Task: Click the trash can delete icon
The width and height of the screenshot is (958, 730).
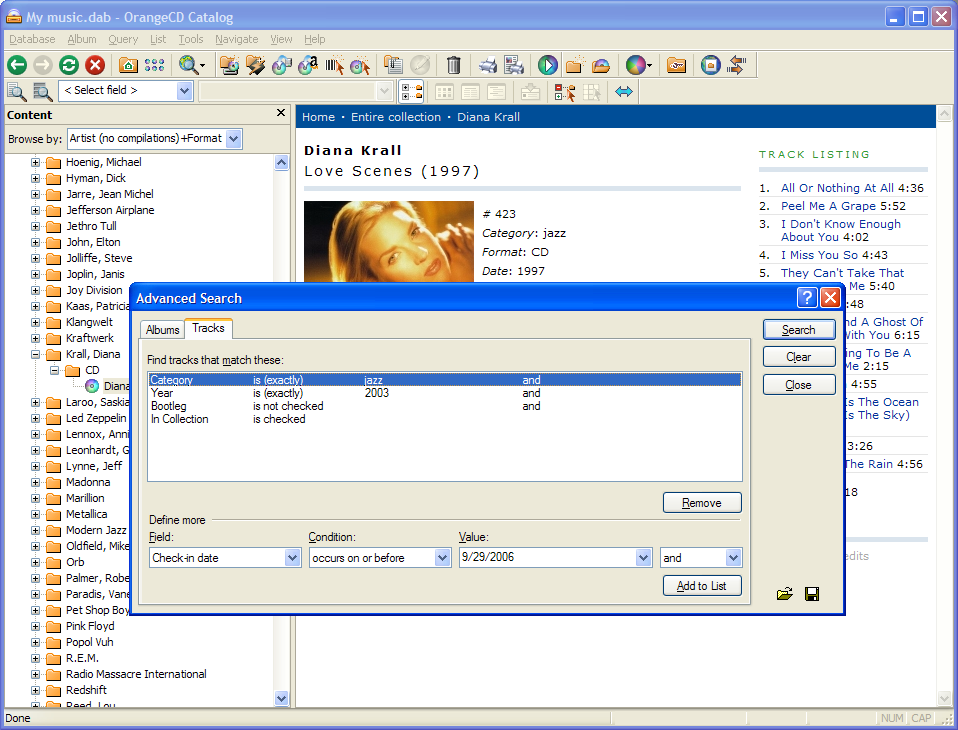Action: [x=453, y=65]
